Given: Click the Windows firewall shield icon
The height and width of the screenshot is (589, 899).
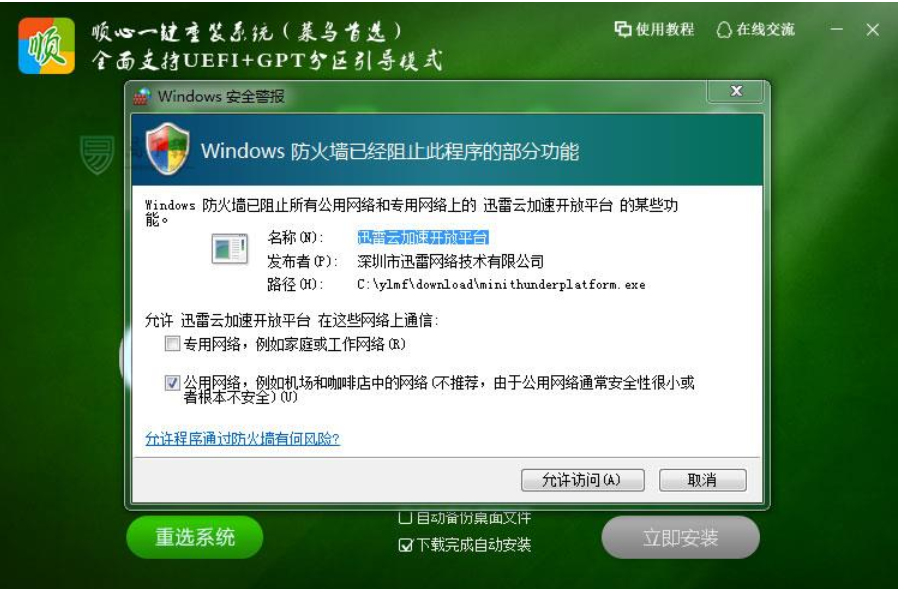Looking at the screenshot, I should click(x=167, y=149).
